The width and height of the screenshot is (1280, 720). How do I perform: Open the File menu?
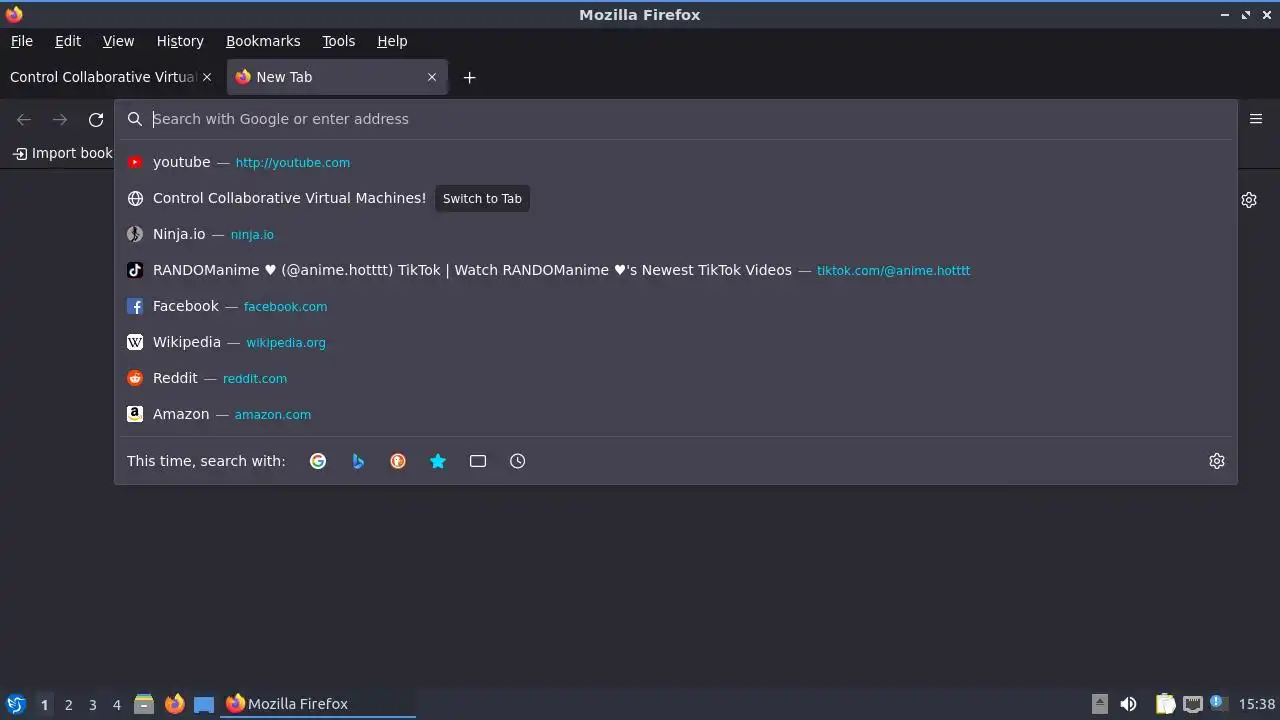tap(22, 41)
